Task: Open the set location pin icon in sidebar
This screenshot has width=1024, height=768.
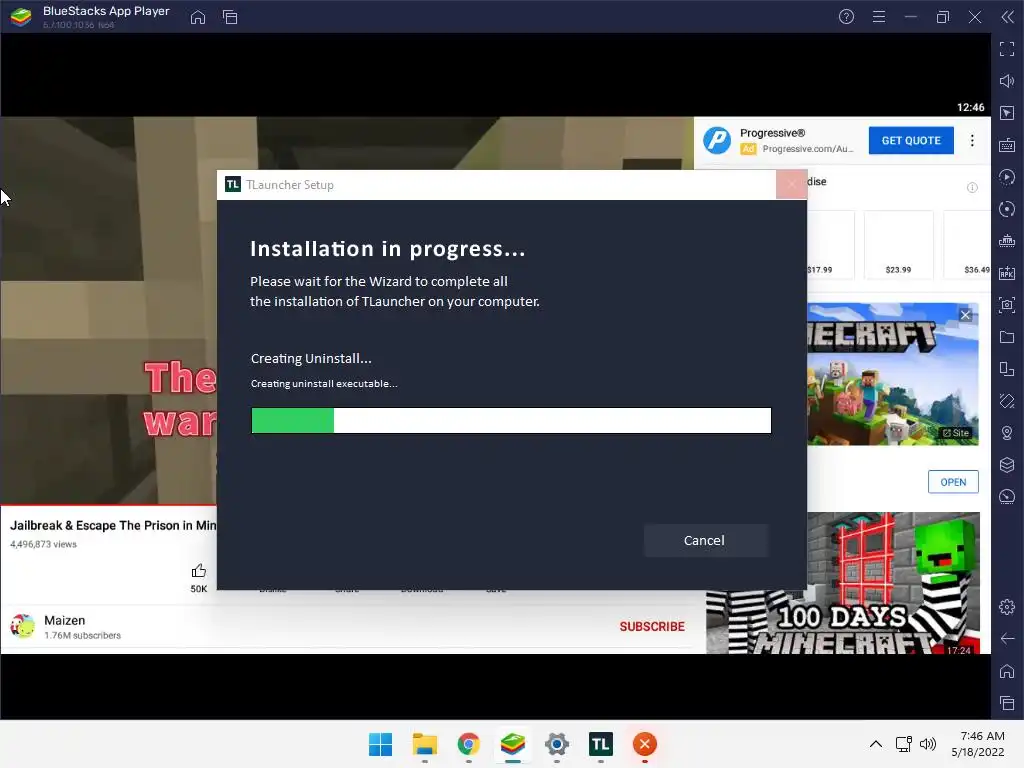Action: pos(1007,433)
